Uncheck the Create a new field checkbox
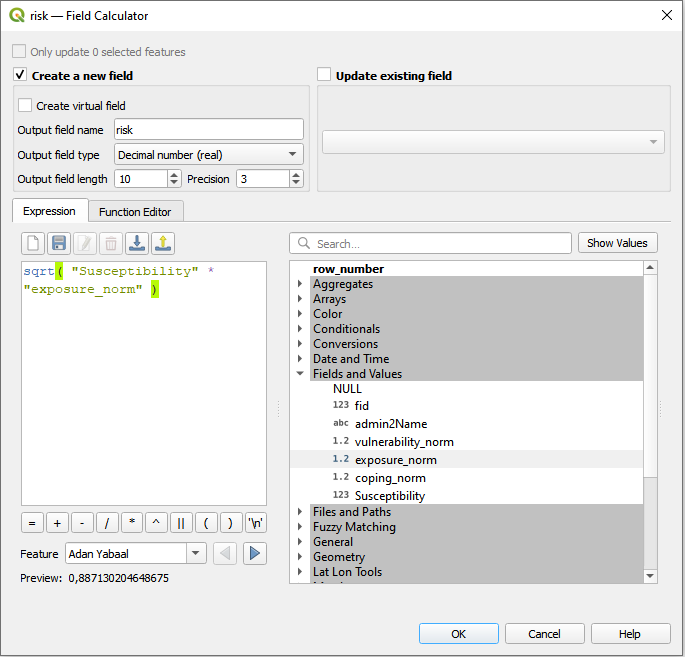The width and height of the screenshot is (685, 657). pyautogui.click(x=20, y=75)
